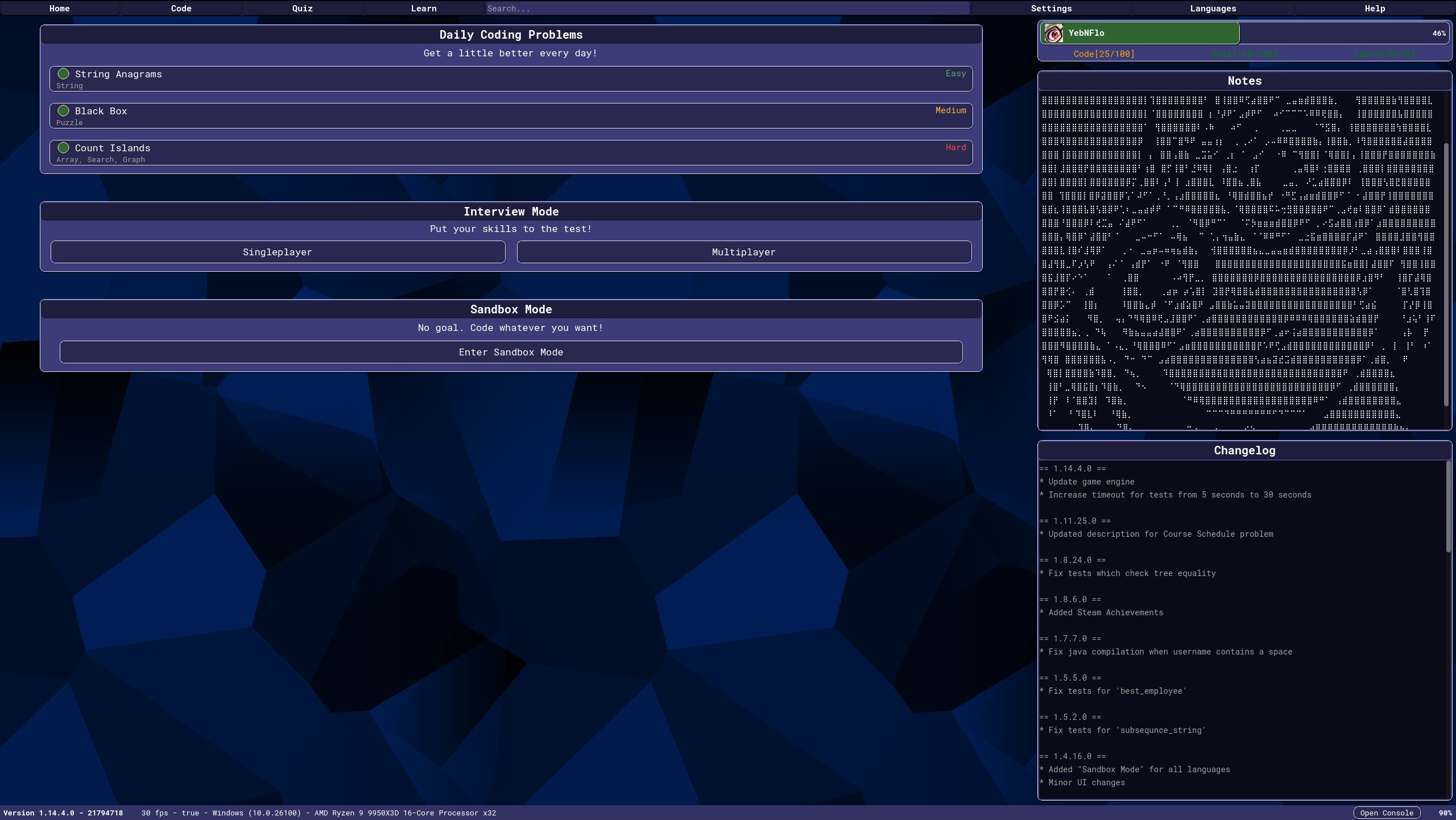1456x820 pixels.
Task: Start Multiplayer interview mode
Action: point(743,252)
